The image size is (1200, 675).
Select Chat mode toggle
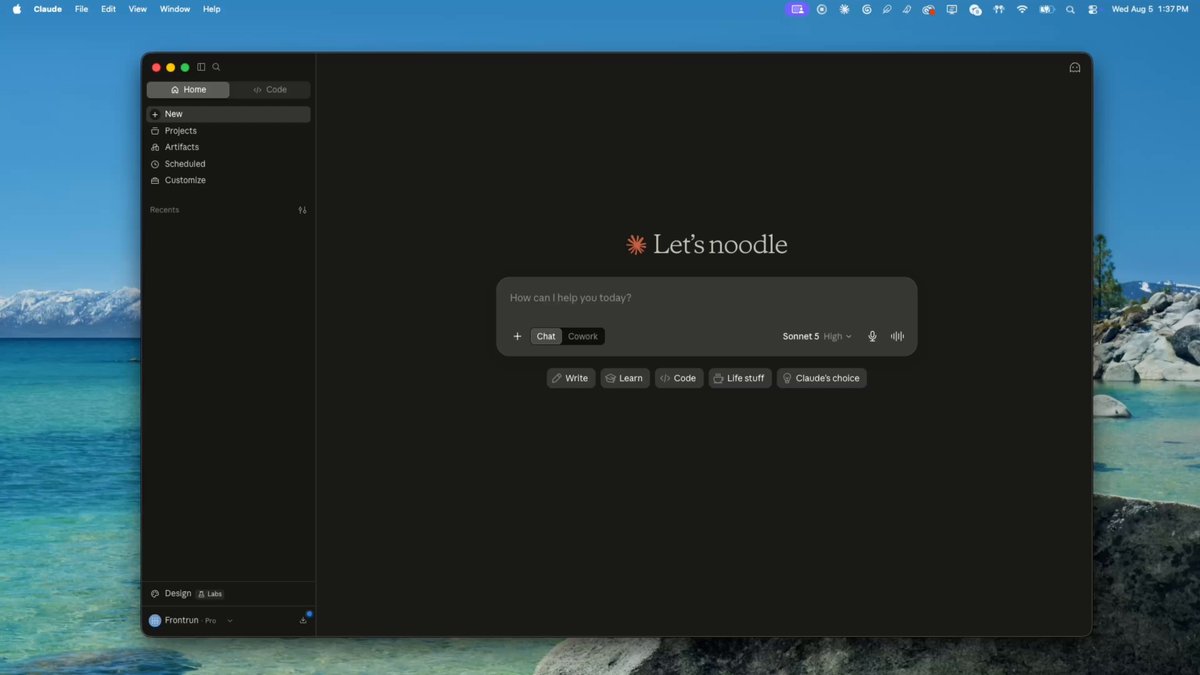[x=546, y=336]
